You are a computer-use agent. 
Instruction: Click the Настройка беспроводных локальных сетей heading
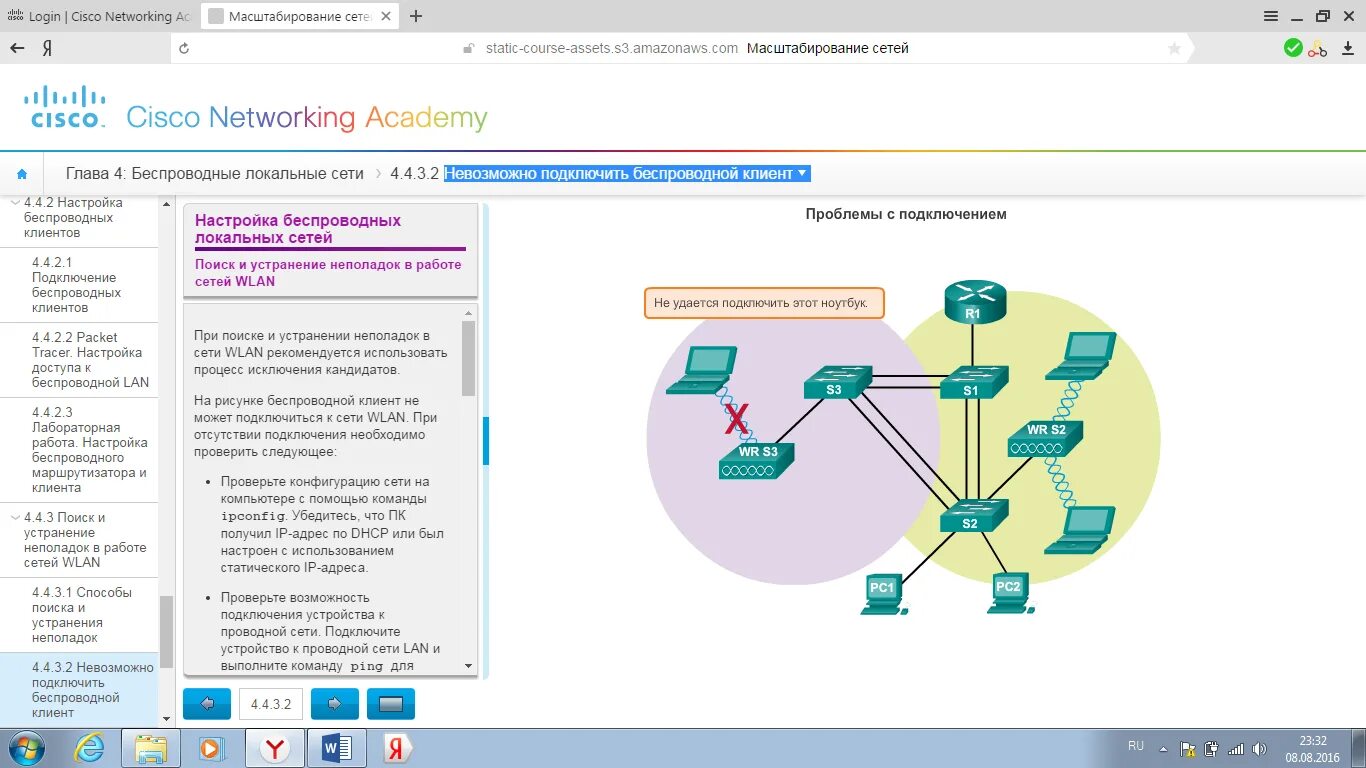coord(298,229)
